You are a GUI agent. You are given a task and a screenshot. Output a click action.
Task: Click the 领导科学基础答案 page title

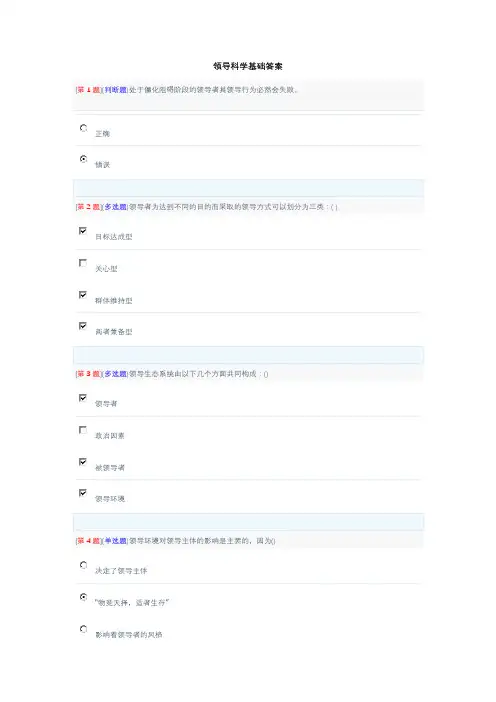(x=248, y=66)
